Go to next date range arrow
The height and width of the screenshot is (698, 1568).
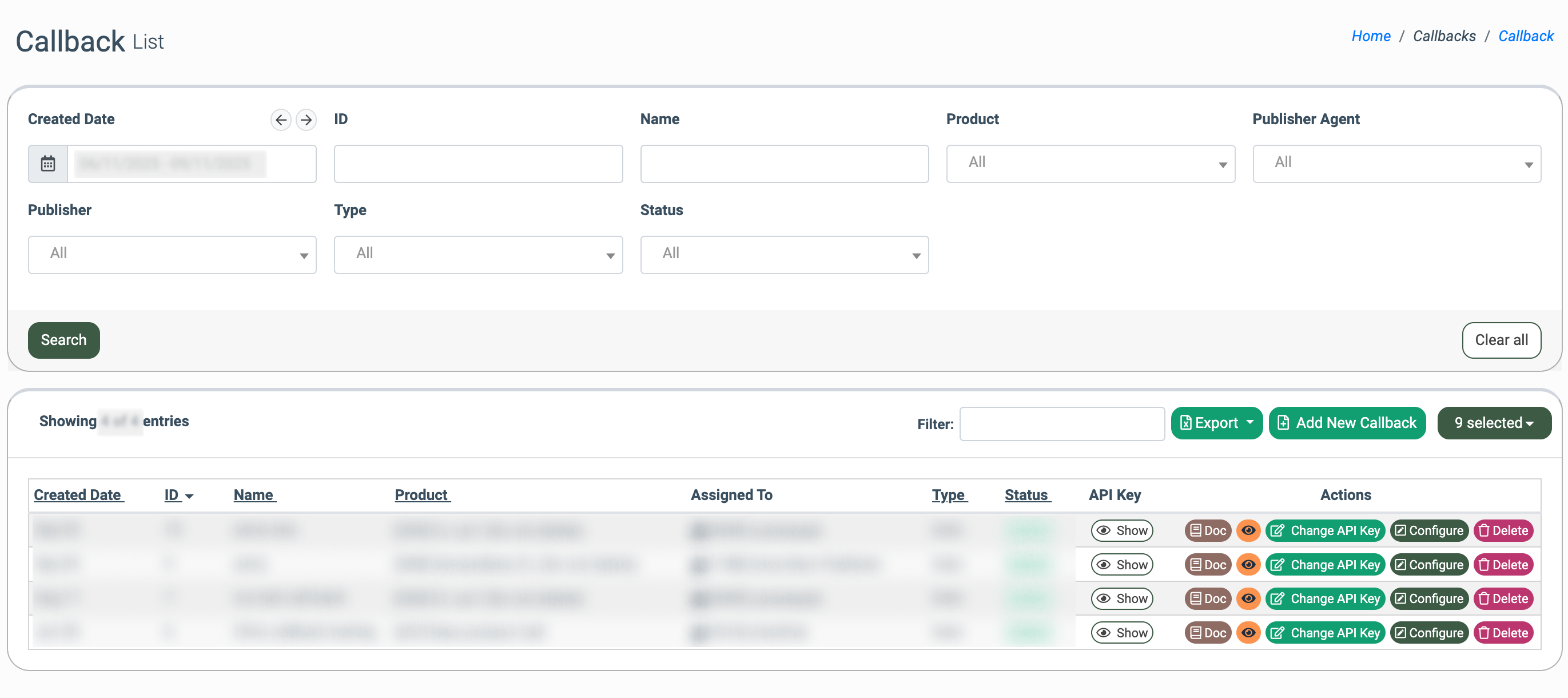tap(306, 120)
